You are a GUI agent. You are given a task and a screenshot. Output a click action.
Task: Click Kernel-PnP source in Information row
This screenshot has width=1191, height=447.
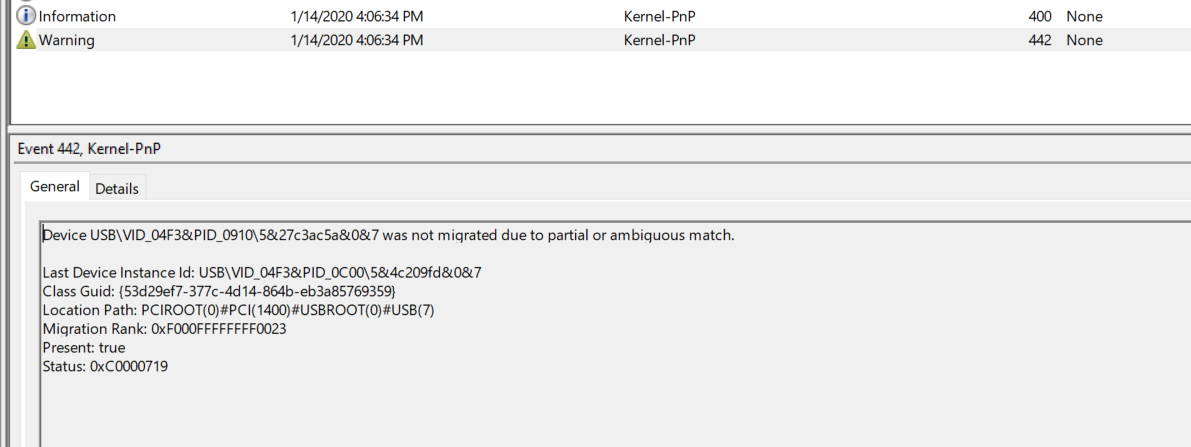click(659, 16)
